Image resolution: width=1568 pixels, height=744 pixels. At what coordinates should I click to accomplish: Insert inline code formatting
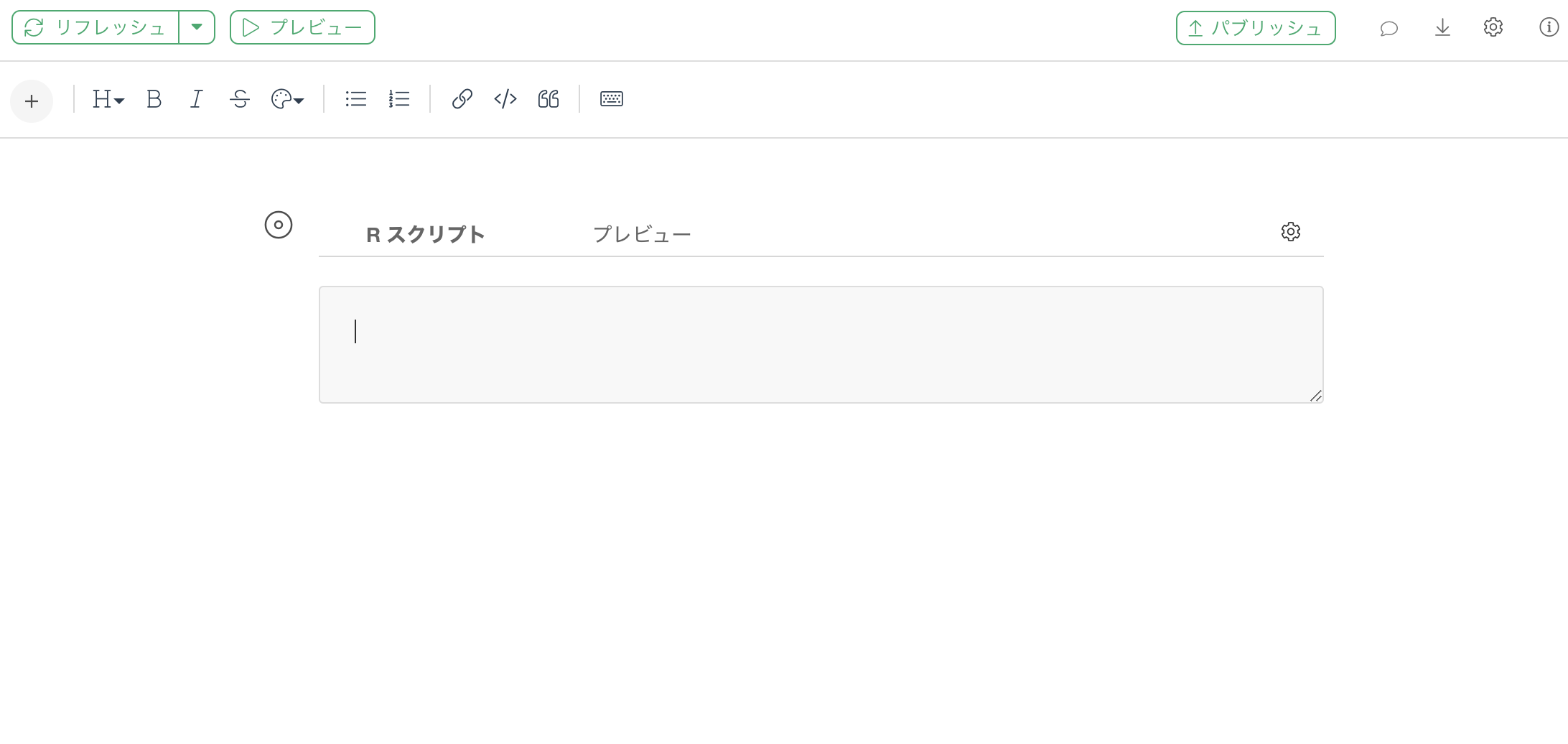pos(505,99)
